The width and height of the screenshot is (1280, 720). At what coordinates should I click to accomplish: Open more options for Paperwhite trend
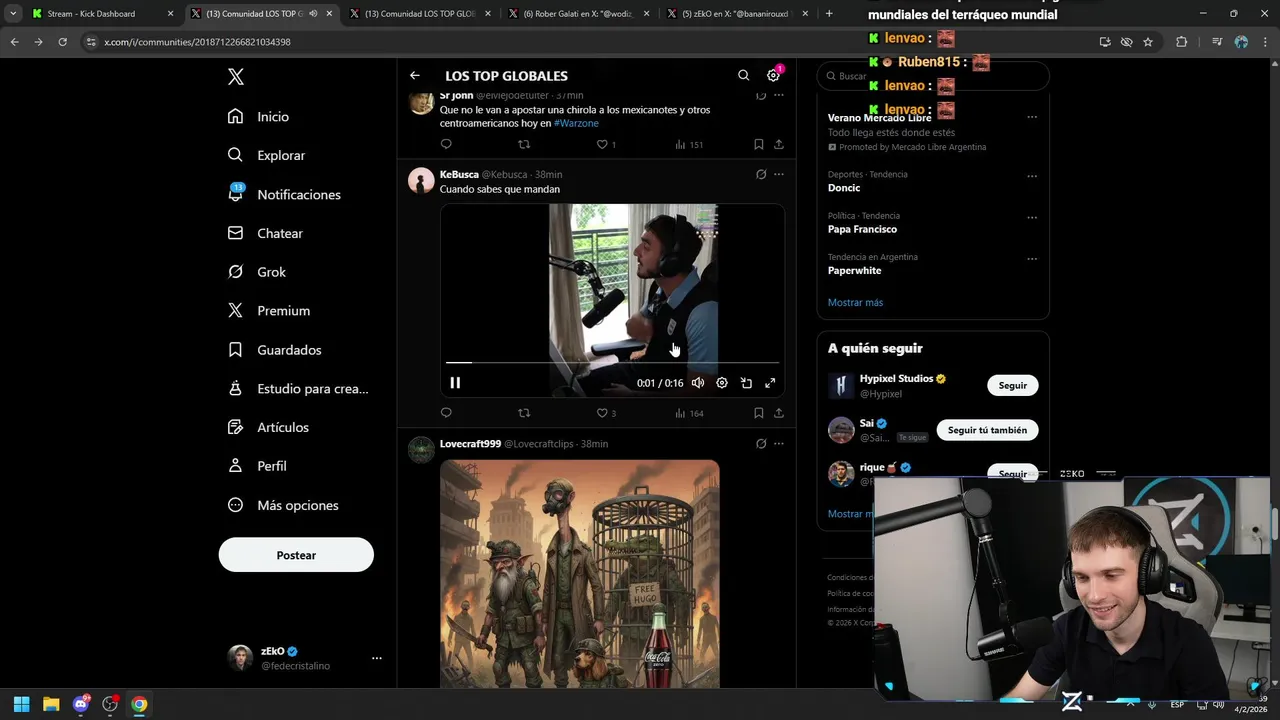coord(1032,259)
